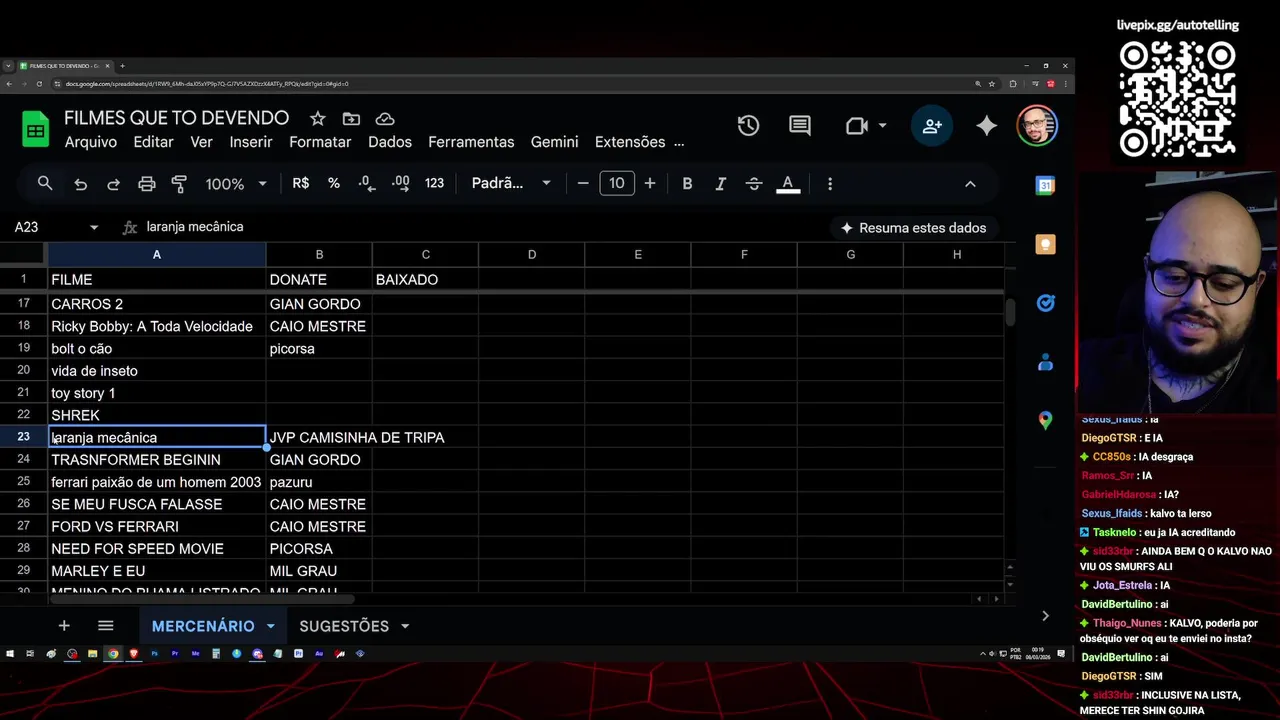Screen dimensions: 1280x720
Task: Open the toolbar more options dots
Action: click(x=830, y=184)
